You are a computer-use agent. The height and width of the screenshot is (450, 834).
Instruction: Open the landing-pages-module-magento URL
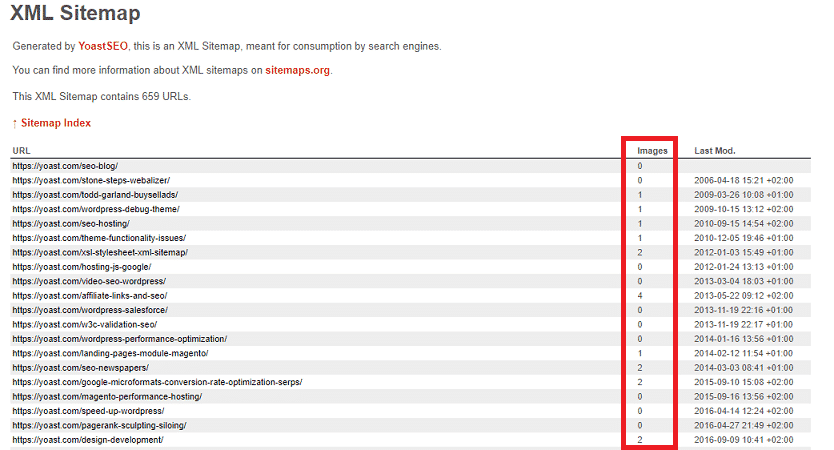tap(110, 353)
